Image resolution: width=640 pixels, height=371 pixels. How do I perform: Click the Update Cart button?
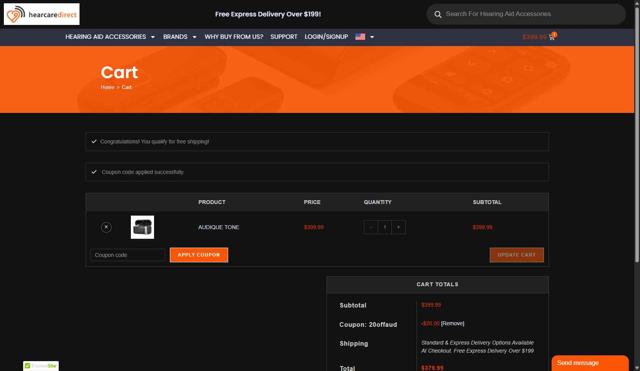[x=517, y=255]
